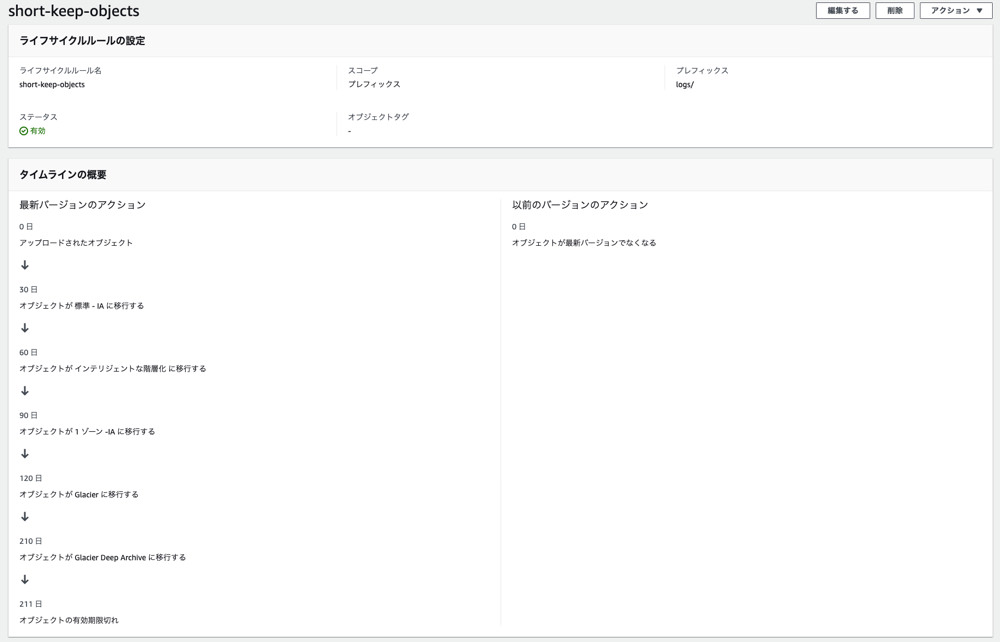Select the short-keep-objects page title
This screenshot has height=642, width=1000.
coord(74,12)
